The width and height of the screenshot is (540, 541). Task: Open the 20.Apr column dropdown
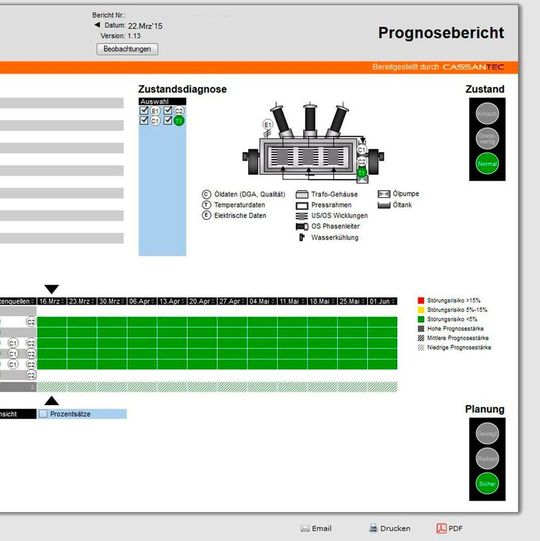click(213, 302)
